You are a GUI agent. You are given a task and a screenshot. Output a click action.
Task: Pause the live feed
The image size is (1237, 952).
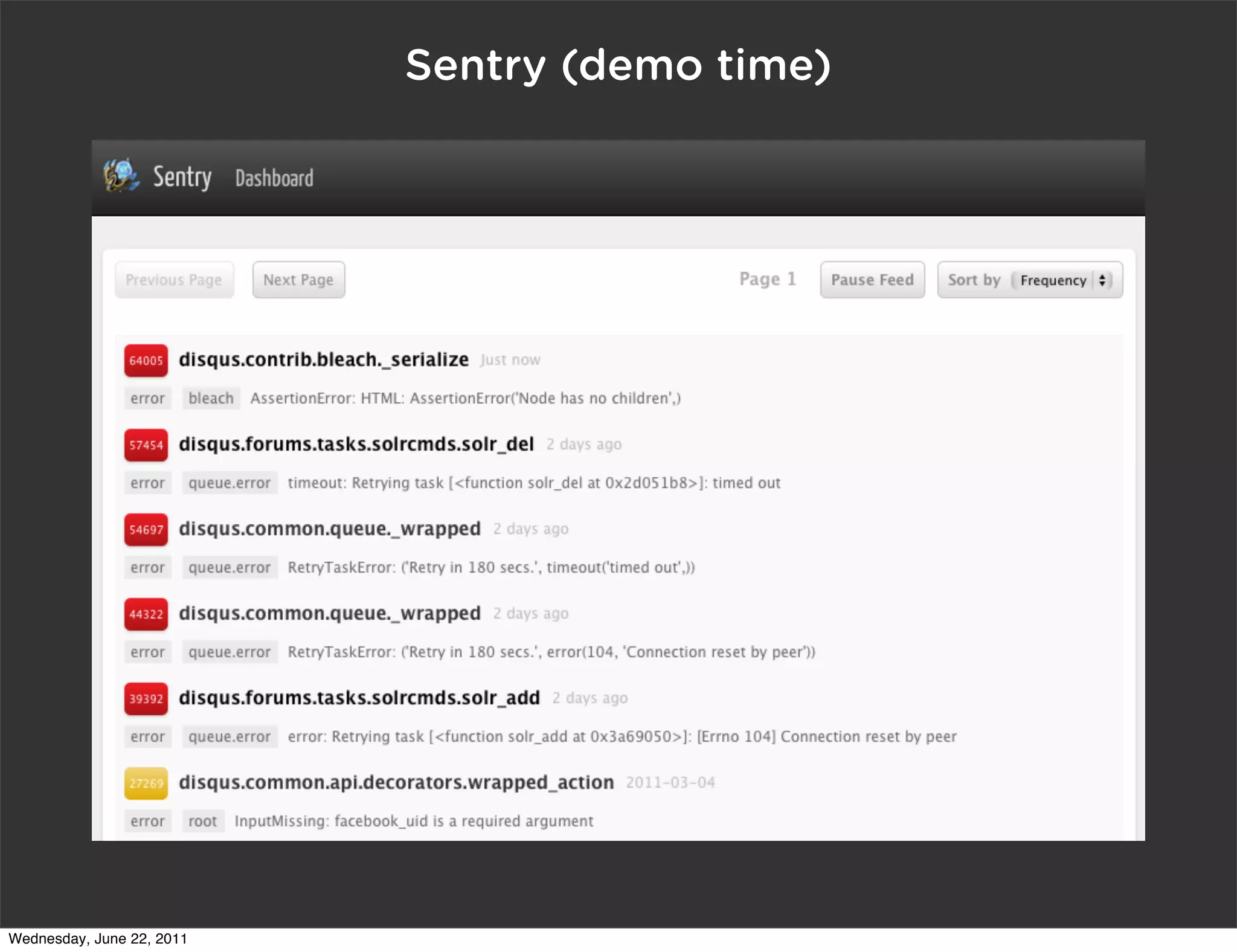point(872,280)
